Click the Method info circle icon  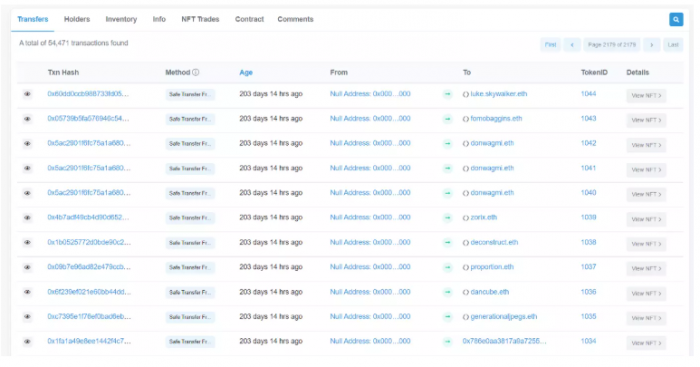[x=196, y=72]
